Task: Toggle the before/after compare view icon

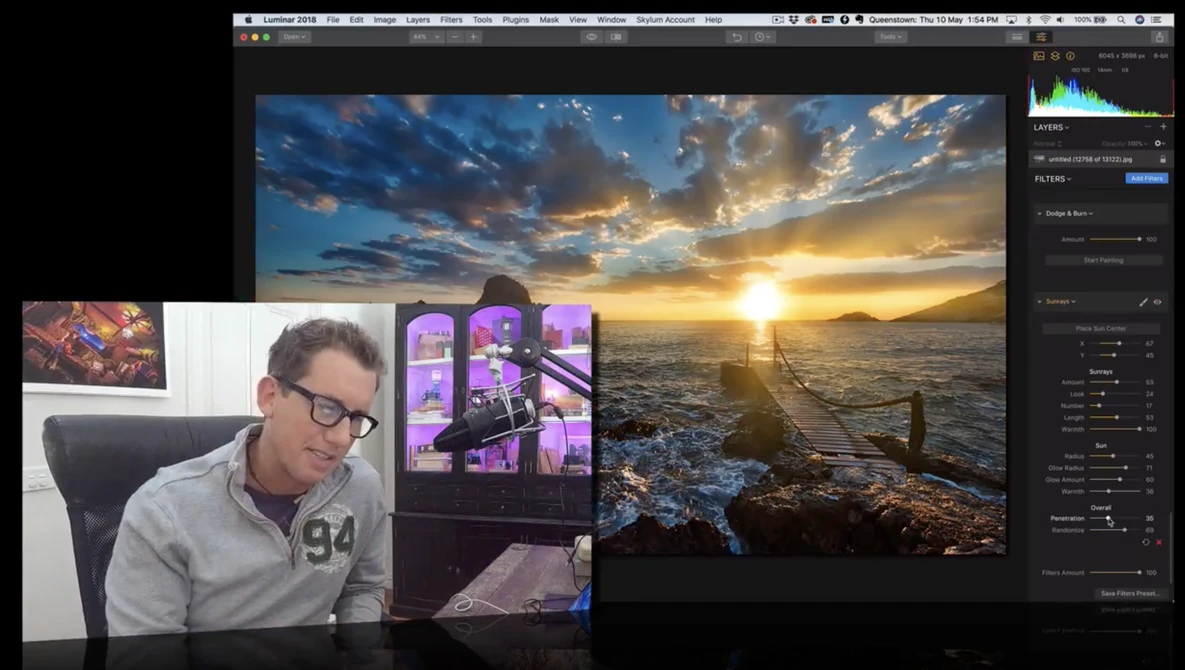Action: [616, 36]
